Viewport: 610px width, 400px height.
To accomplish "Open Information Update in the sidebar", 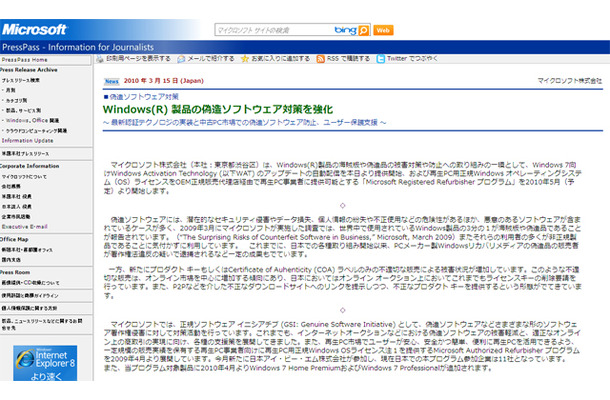I will (x=28, y=140).
